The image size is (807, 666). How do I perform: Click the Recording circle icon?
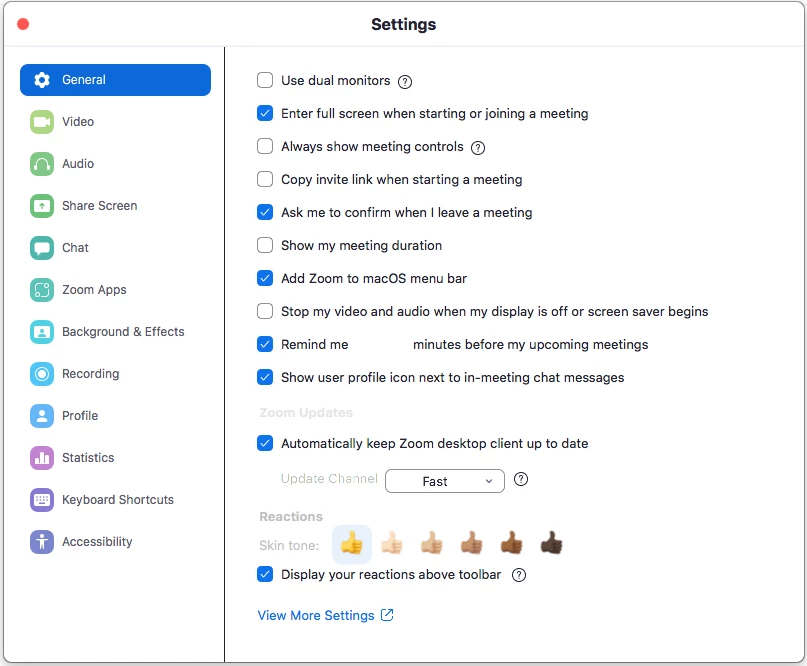pyautogui.click(x=42, y=374)
